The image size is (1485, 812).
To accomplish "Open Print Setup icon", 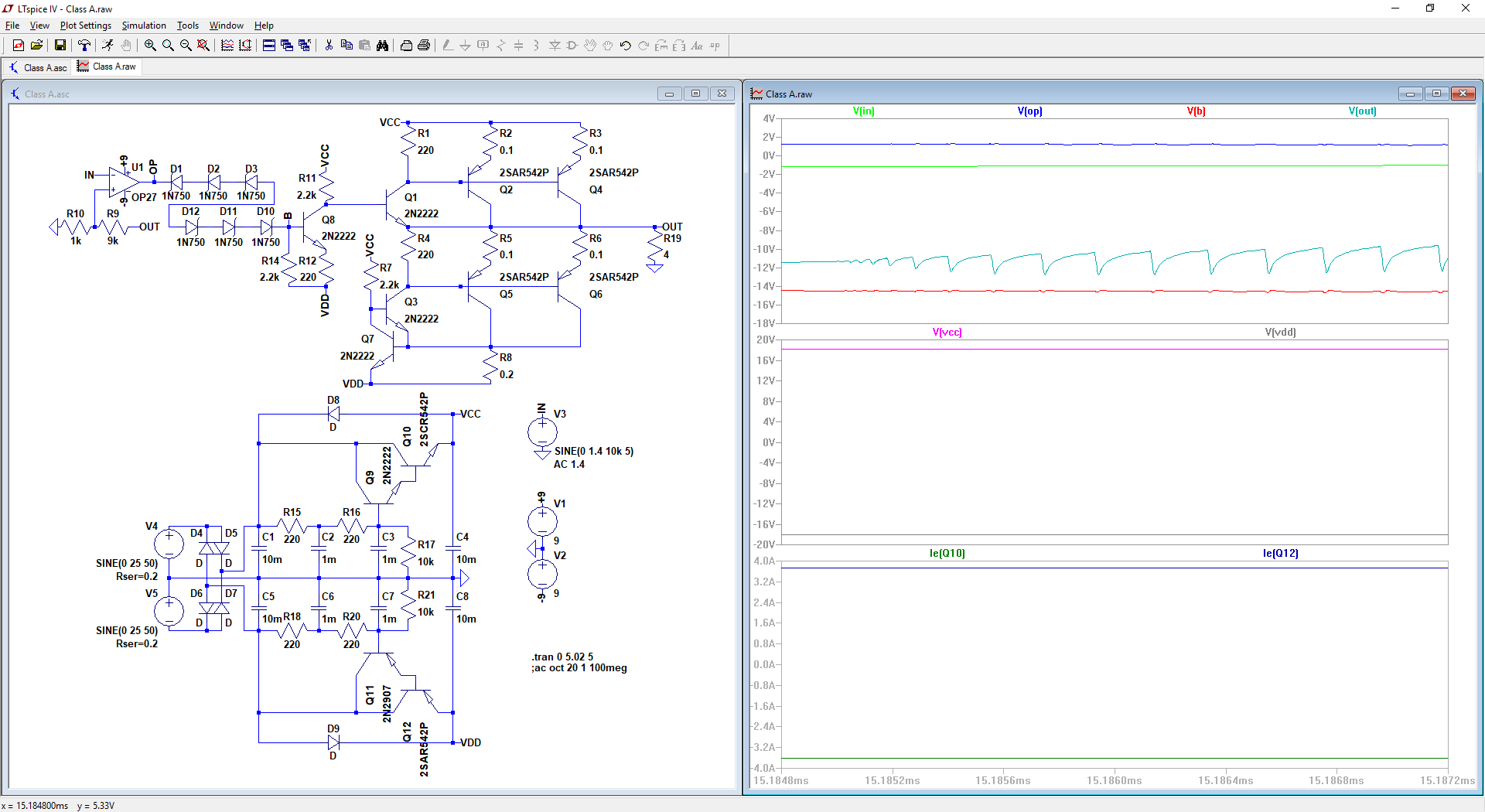I will pos(406,46).
